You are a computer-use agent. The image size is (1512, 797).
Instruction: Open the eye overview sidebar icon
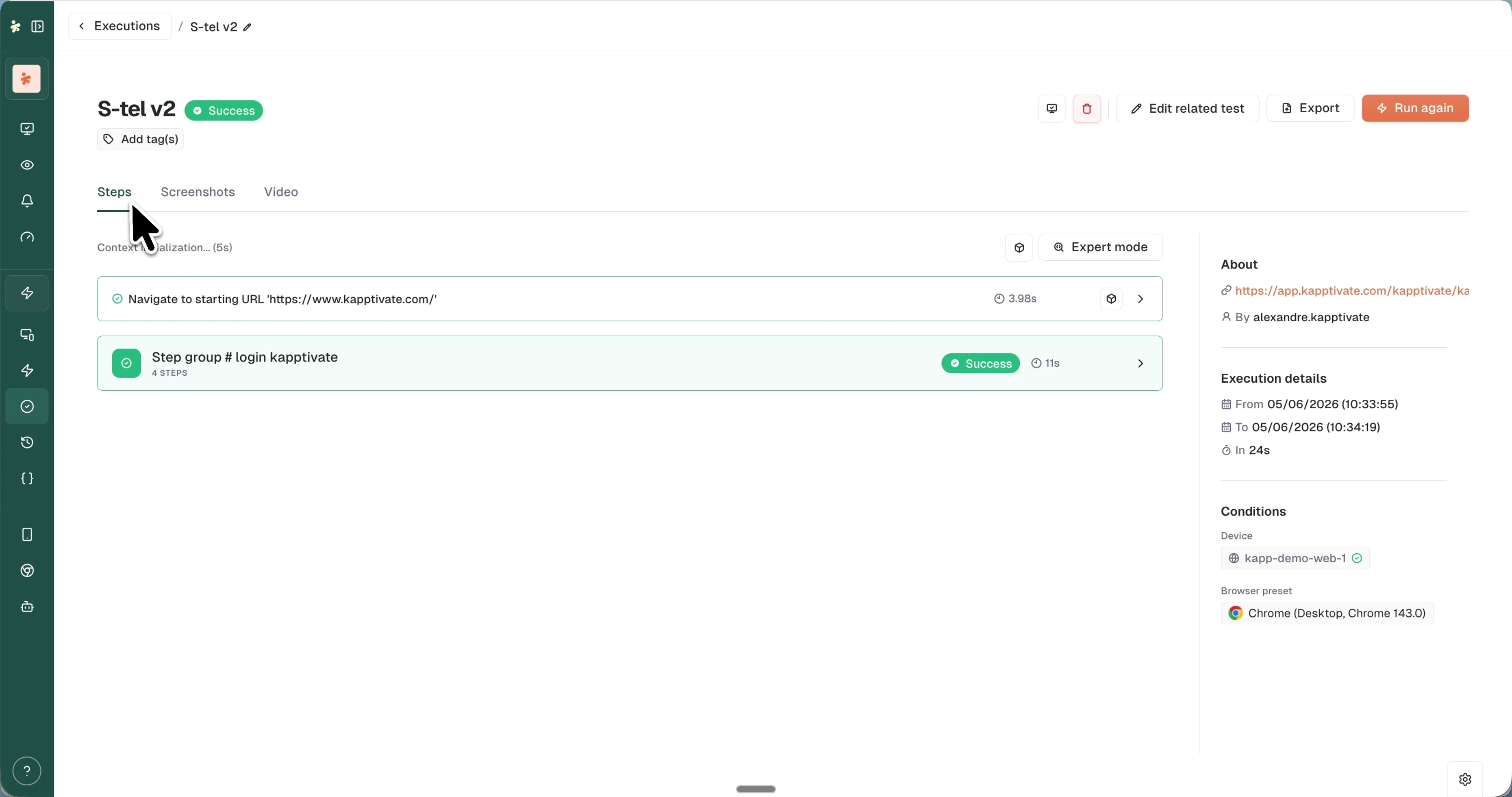pyautogui.click(x=27, y=165)
